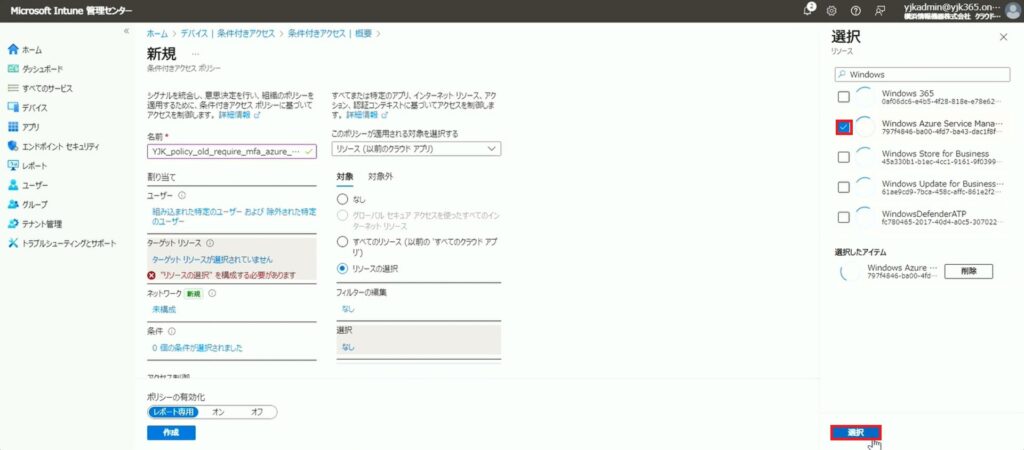This screenshot has height=450, width=1024.
Task: Click the blue 選択 confirm button
Action: 856,432
